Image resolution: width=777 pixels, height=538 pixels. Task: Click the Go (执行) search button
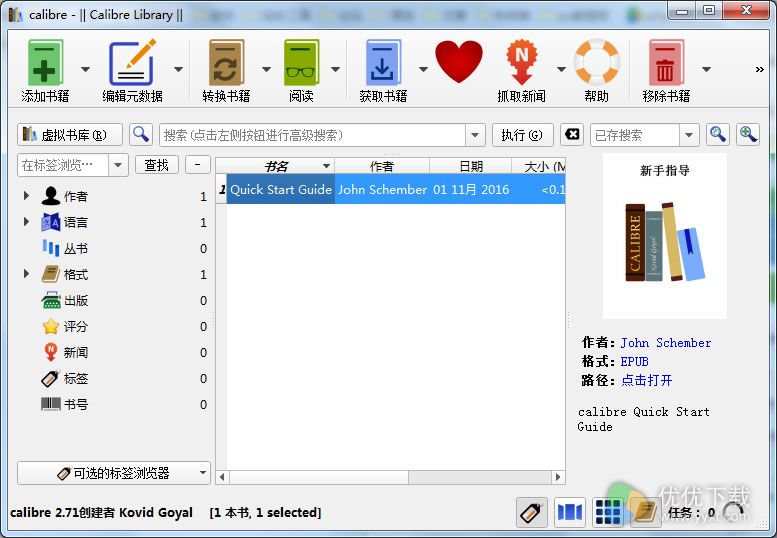522,135
